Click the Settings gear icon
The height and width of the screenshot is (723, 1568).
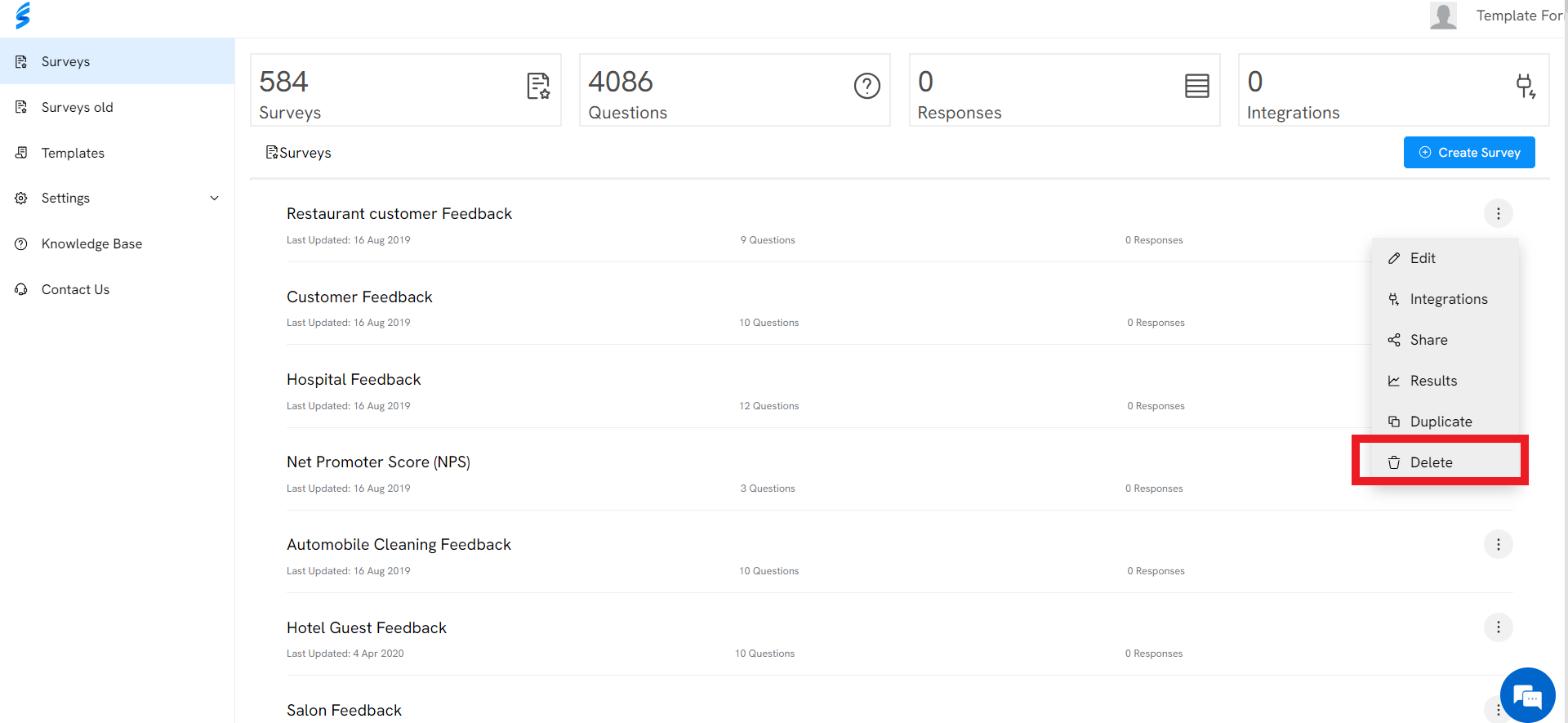(x=21, y=199)
